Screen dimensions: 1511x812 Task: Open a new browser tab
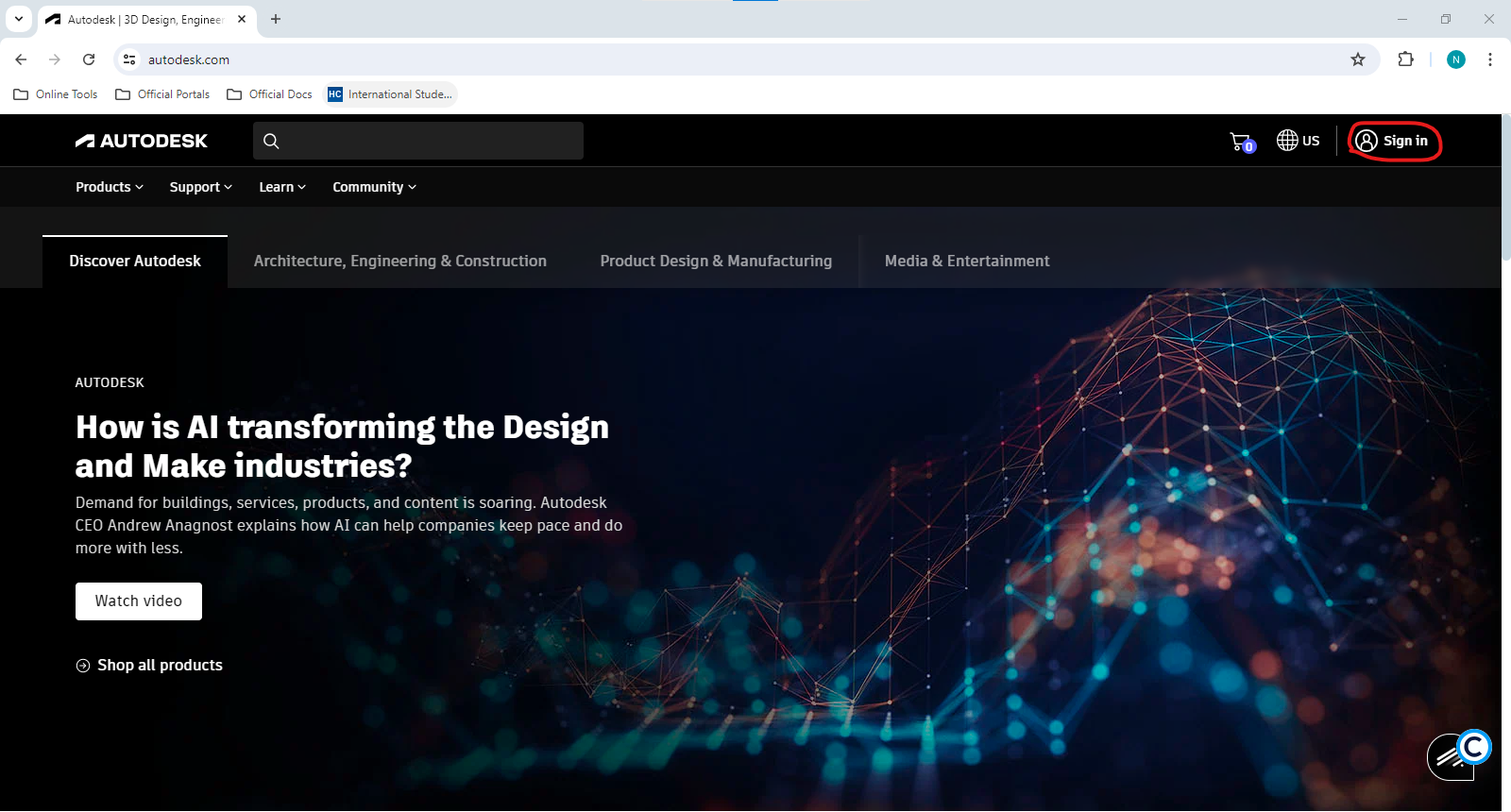276,19
